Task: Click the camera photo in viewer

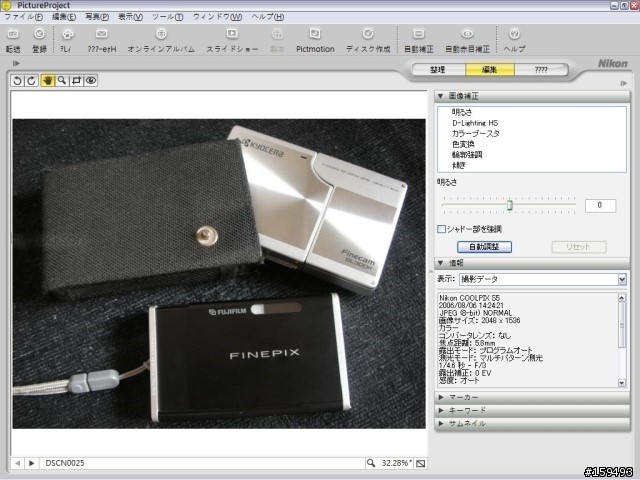Action: pos(219,273)
